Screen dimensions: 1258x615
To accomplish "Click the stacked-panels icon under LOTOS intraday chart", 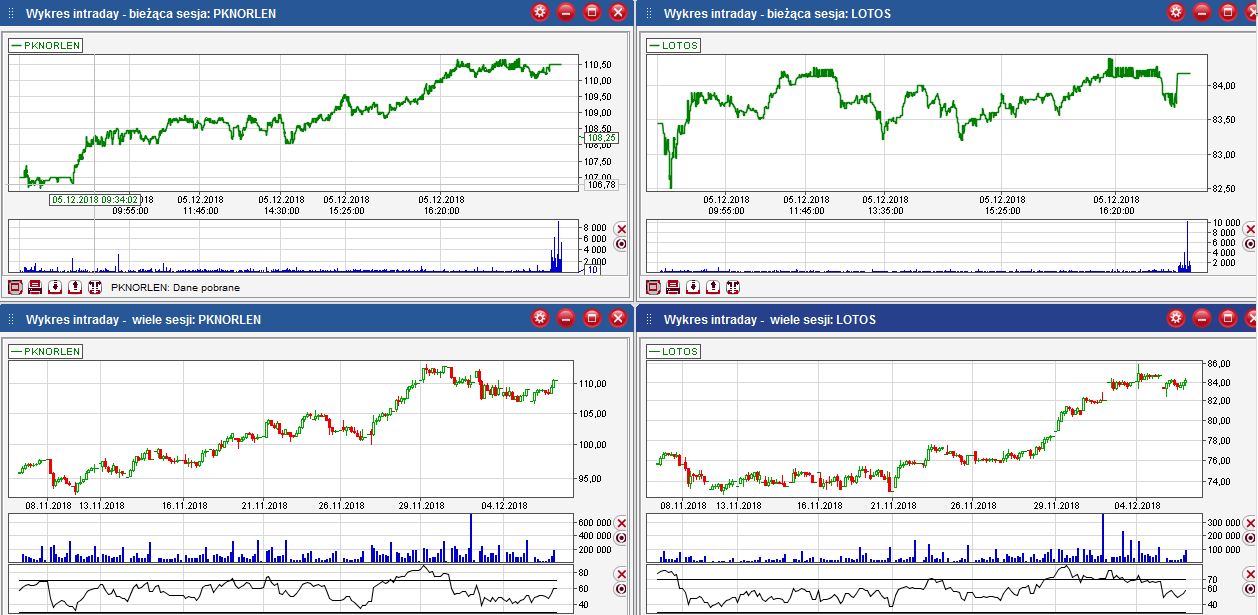I will [x=673, y=287].
